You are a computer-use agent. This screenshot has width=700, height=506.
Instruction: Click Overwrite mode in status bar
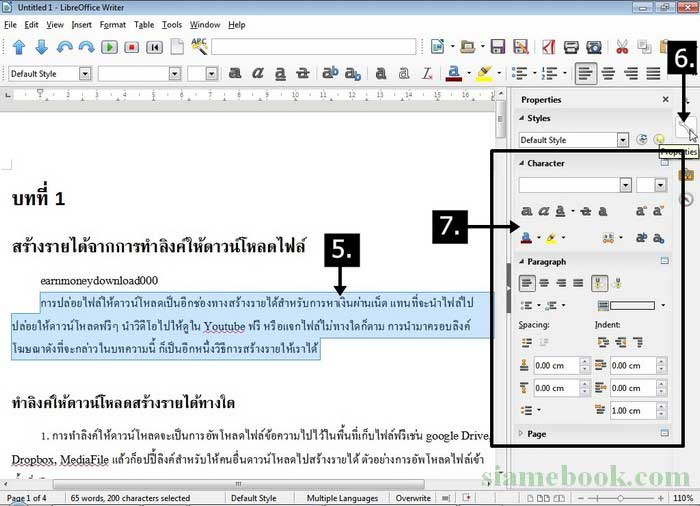(413, 498)
